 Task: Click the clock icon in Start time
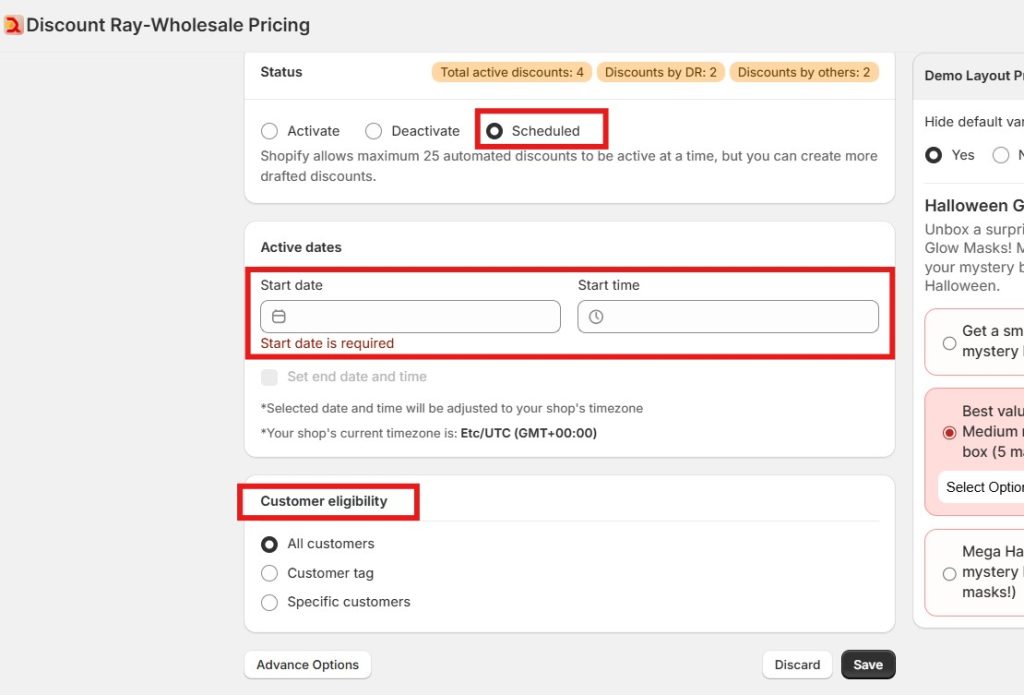596,317
